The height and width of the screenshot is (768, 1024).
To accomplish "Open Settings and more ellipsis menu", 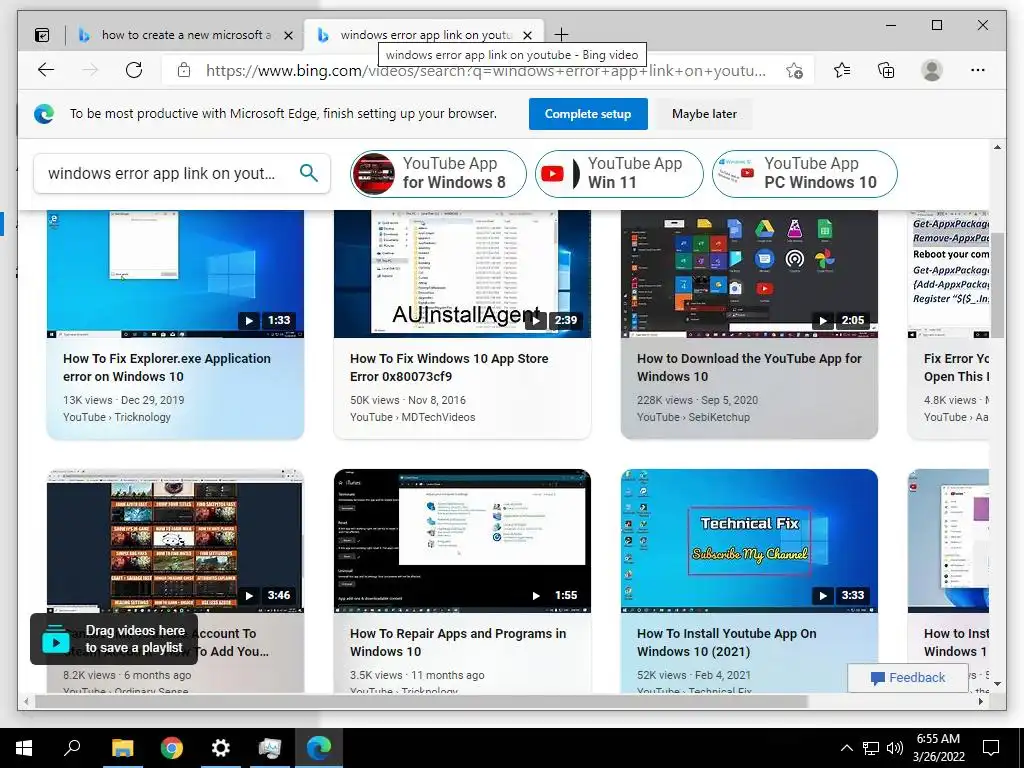I will [978, 70].
